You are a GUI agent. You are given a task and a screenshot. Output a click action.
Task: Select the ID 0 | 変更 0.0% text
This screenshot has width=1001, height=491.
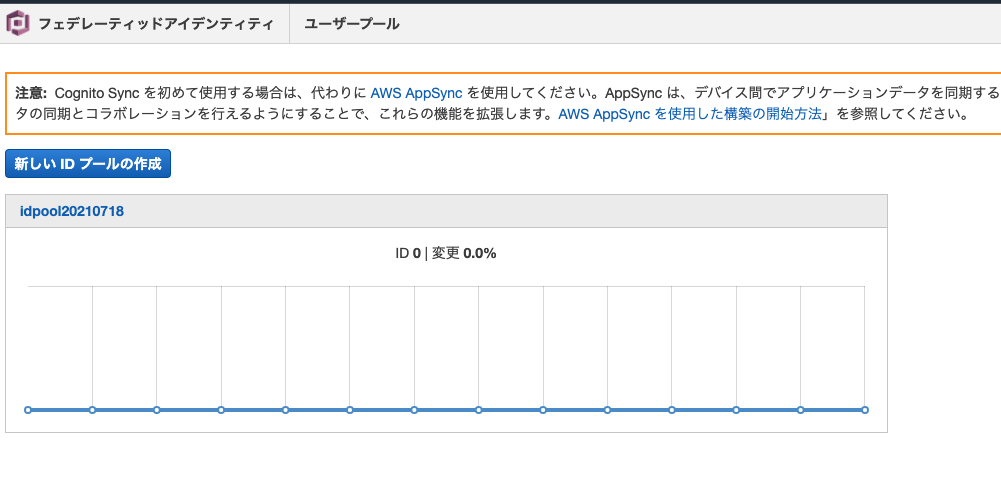(446, 253)
